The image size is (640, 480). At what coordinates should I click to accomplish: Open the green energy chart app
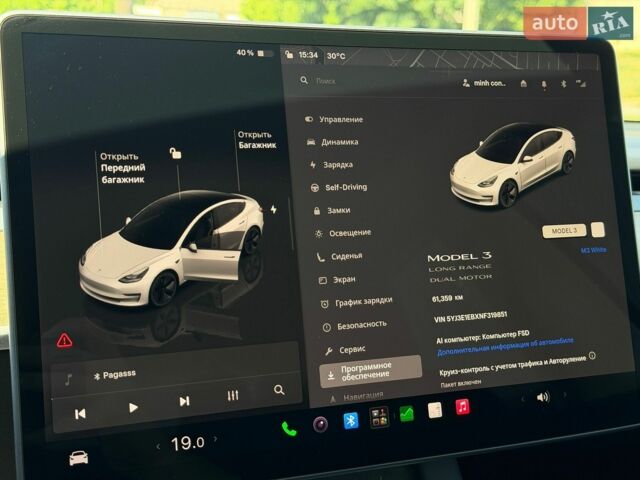(x=407, y=413)
